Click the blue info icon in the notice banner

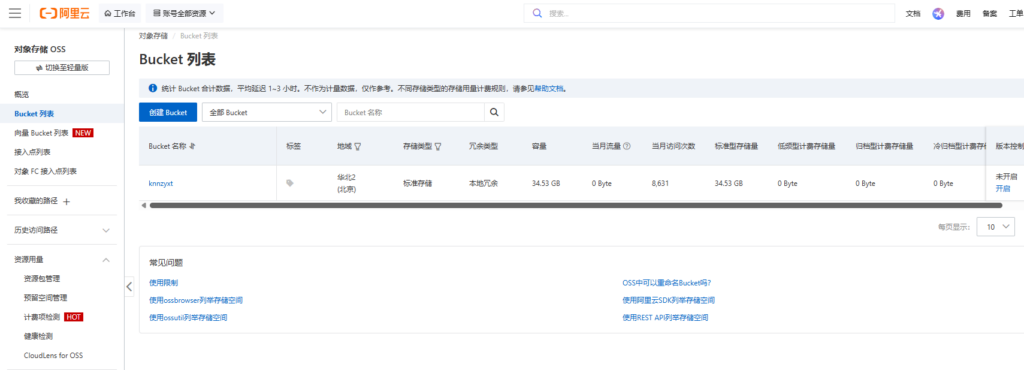pos(153,88)
